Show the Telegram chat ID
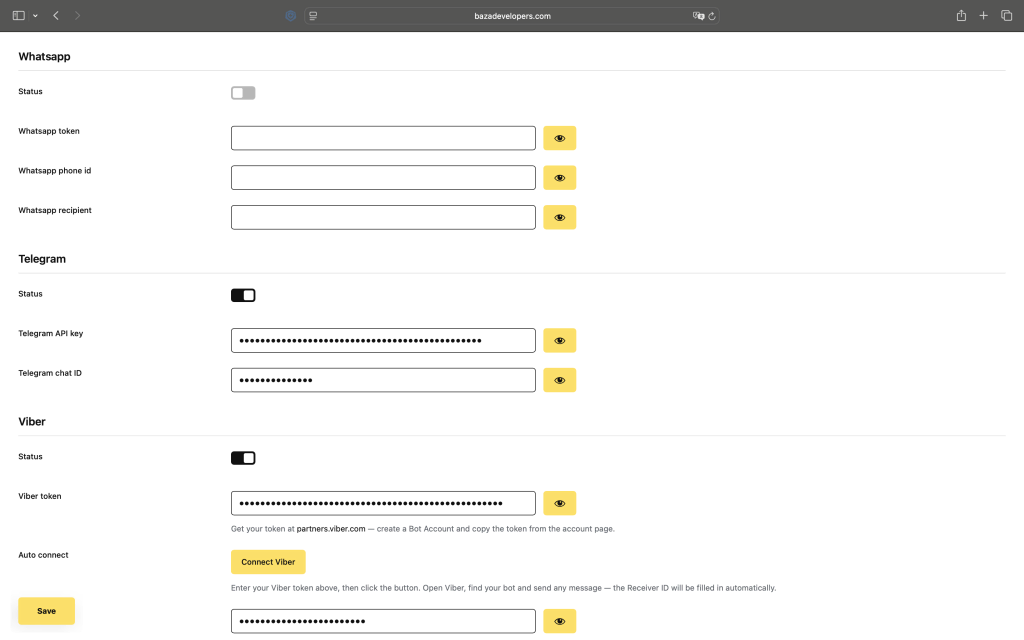The width and height of the screenshot is (1024, 640). 560,380
